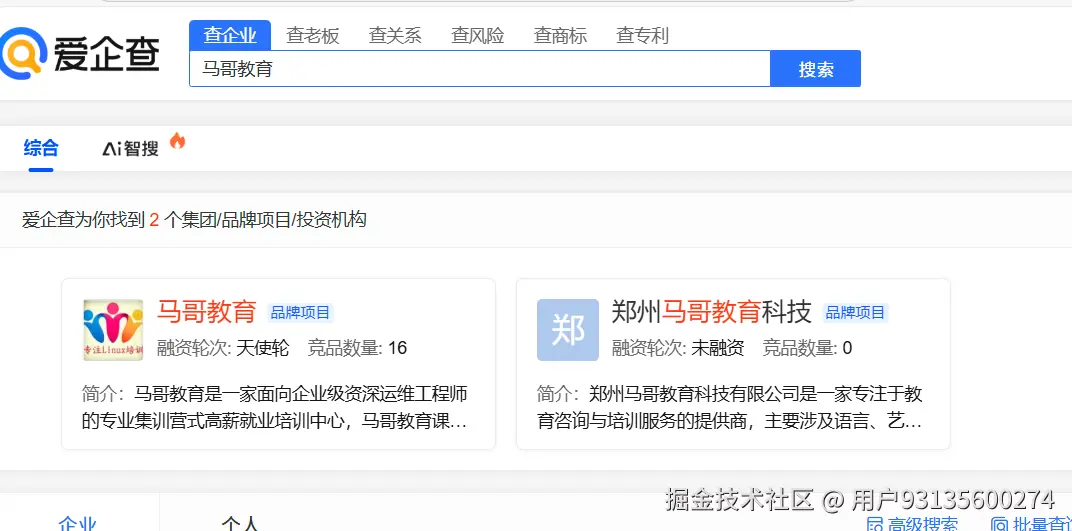Select the 企业 tab at bottom

(x=77, y=523)
